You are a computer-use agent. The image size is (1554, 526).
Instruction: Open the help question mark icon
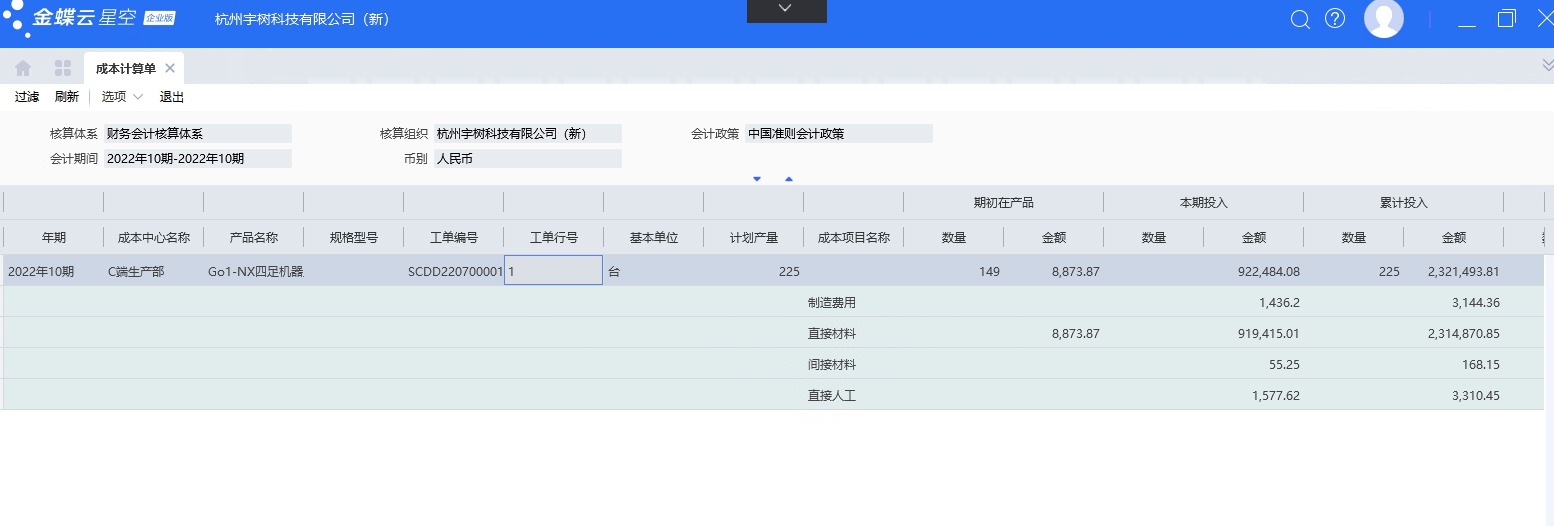(1335, 19)
